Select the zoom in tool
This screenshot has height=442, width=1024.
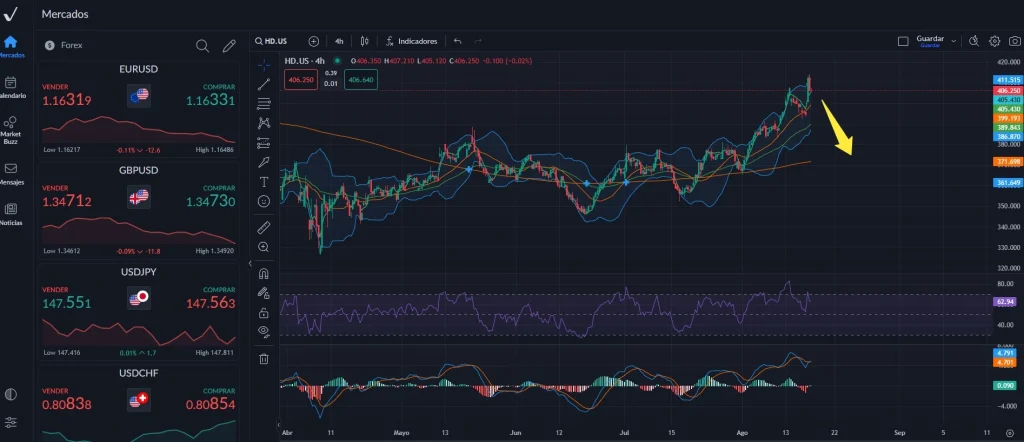[x=264, y=247]
